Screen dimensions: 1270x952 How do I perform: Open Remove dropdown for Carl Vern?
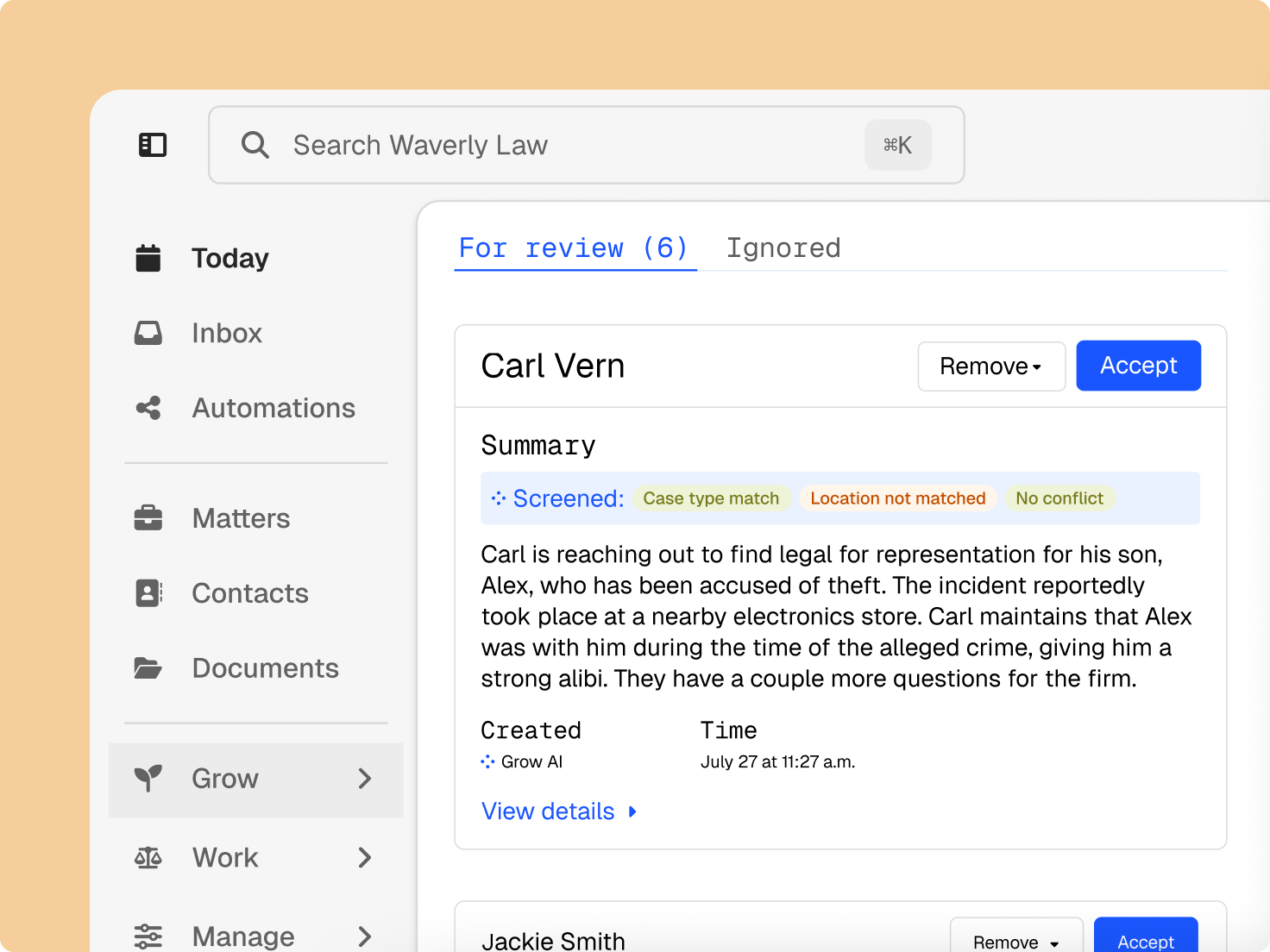pyautogui.click(x=991, y=366)
